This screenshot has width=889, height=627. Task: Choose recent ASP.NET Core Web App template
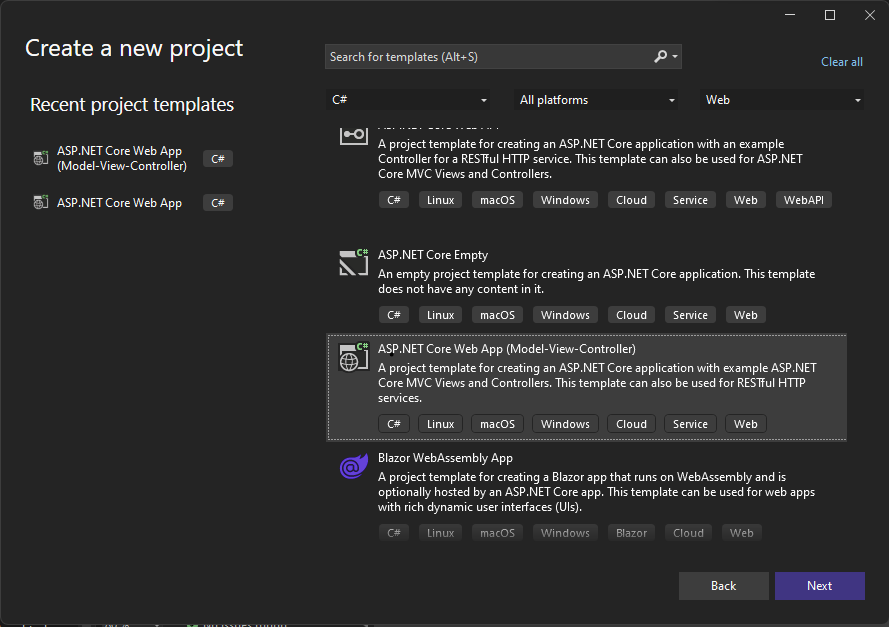(119, 203)
